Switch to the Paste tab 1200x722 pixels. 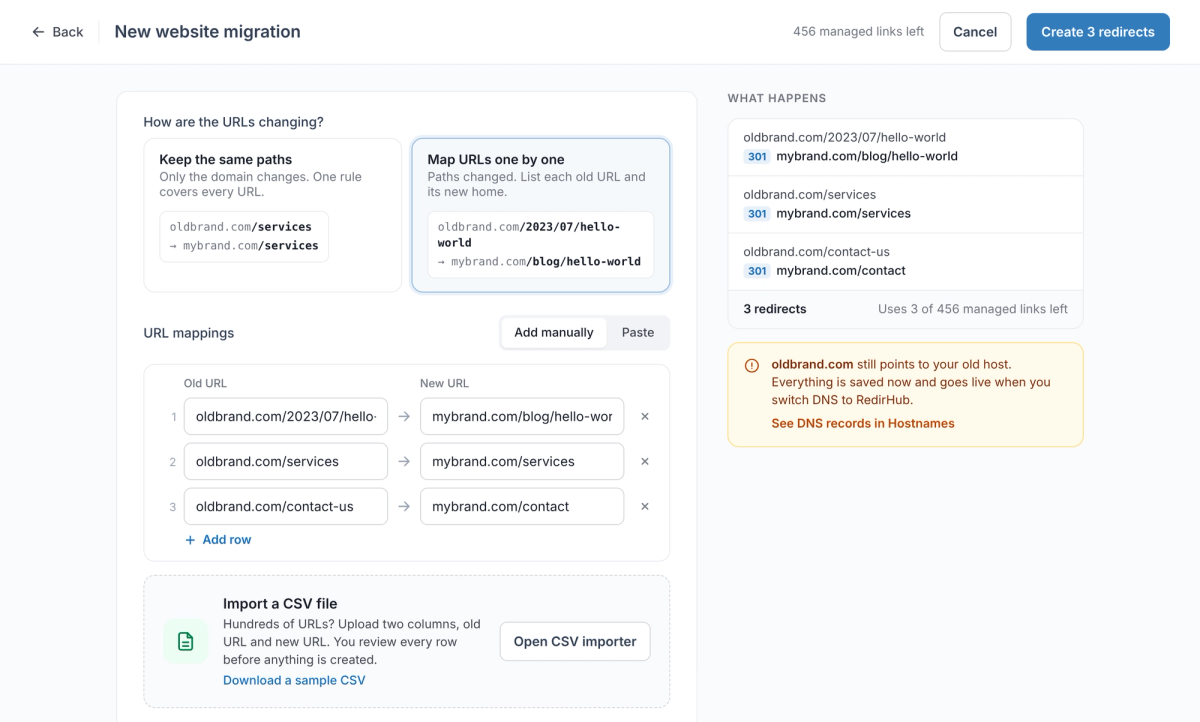point(638,332)
